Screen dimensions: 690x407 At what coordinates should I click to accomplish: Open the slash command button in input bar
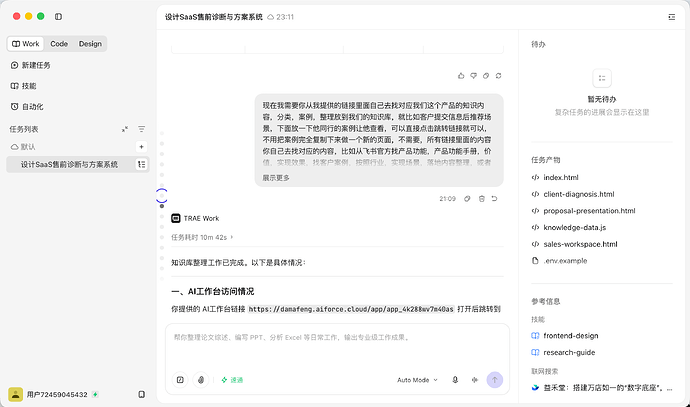(180, 380)
